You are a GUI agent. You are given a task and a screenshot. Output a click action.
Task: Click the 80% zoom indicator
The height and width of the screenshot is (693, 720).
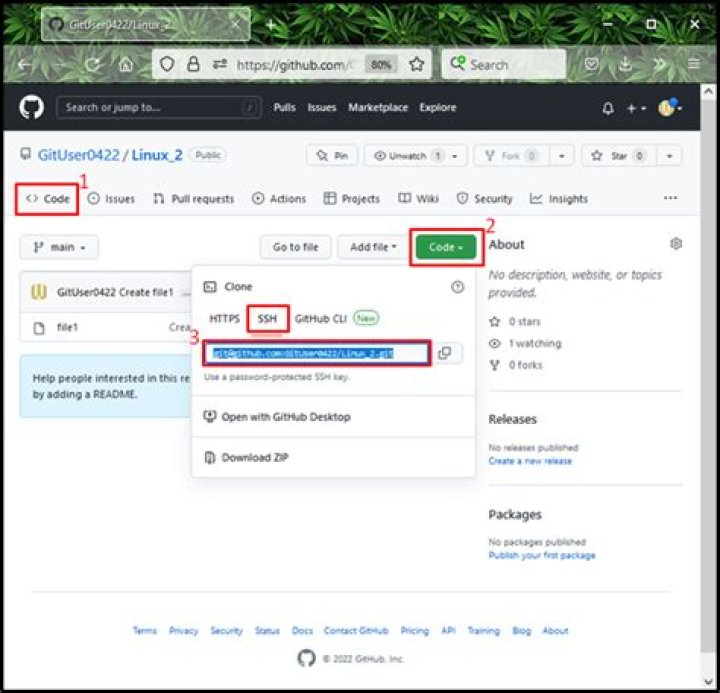[x=381, y=65]
